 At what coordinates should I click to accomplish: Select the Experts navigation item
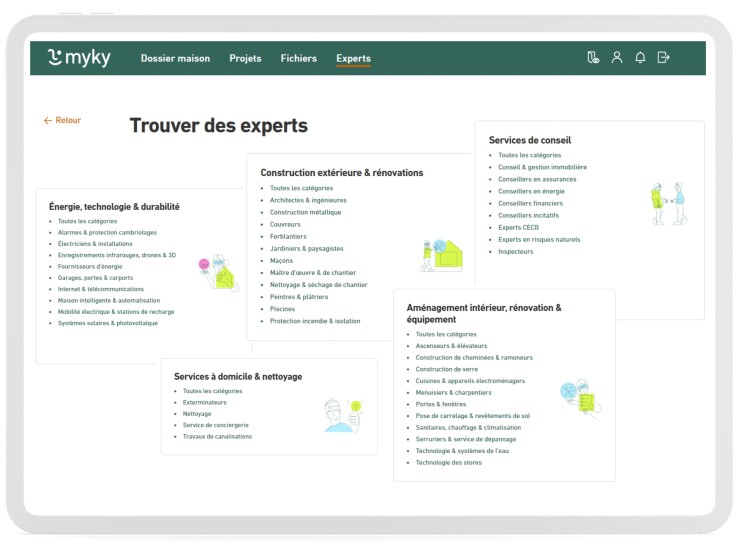click(x=353, y=59)
